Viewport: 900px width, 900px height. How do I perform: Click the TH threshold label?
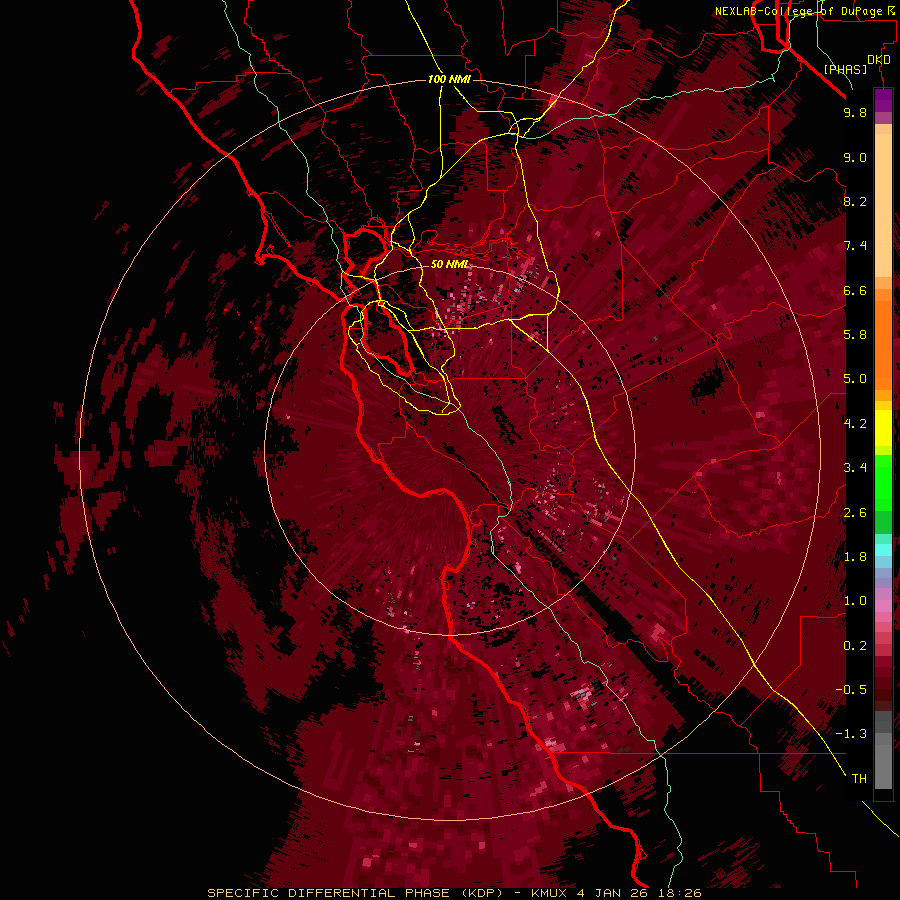pos(859,779)
